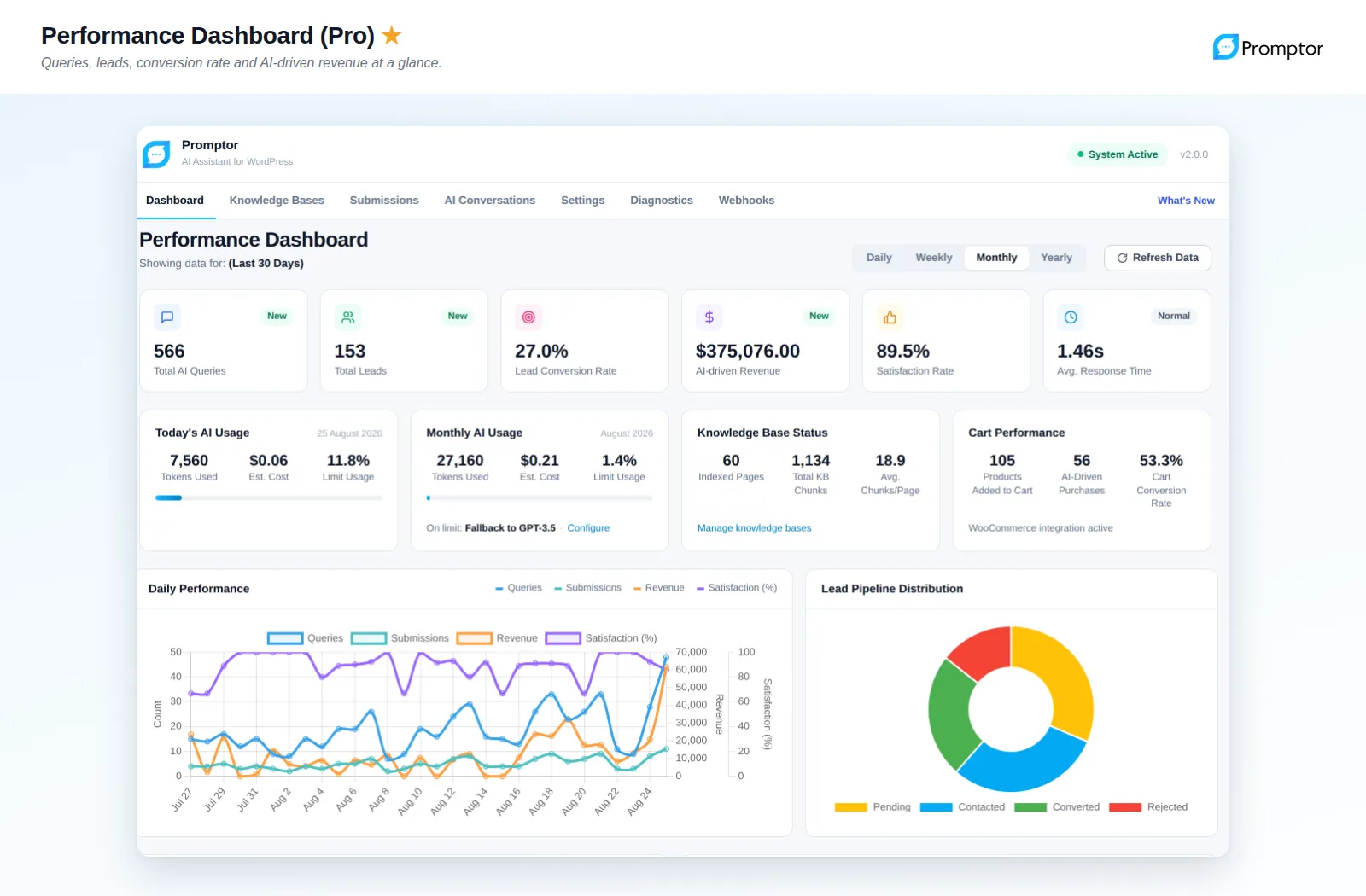The width and height of the screenshot is (1366, 896).
Task: Open the What's New link
Action: pos(1186,201)
